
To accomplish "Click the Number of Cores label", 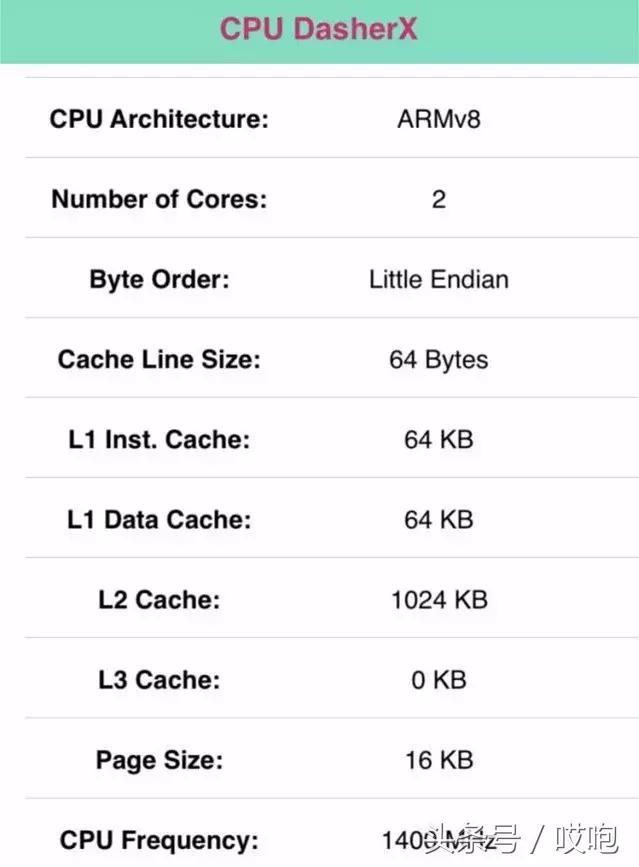I will point(159,199).
